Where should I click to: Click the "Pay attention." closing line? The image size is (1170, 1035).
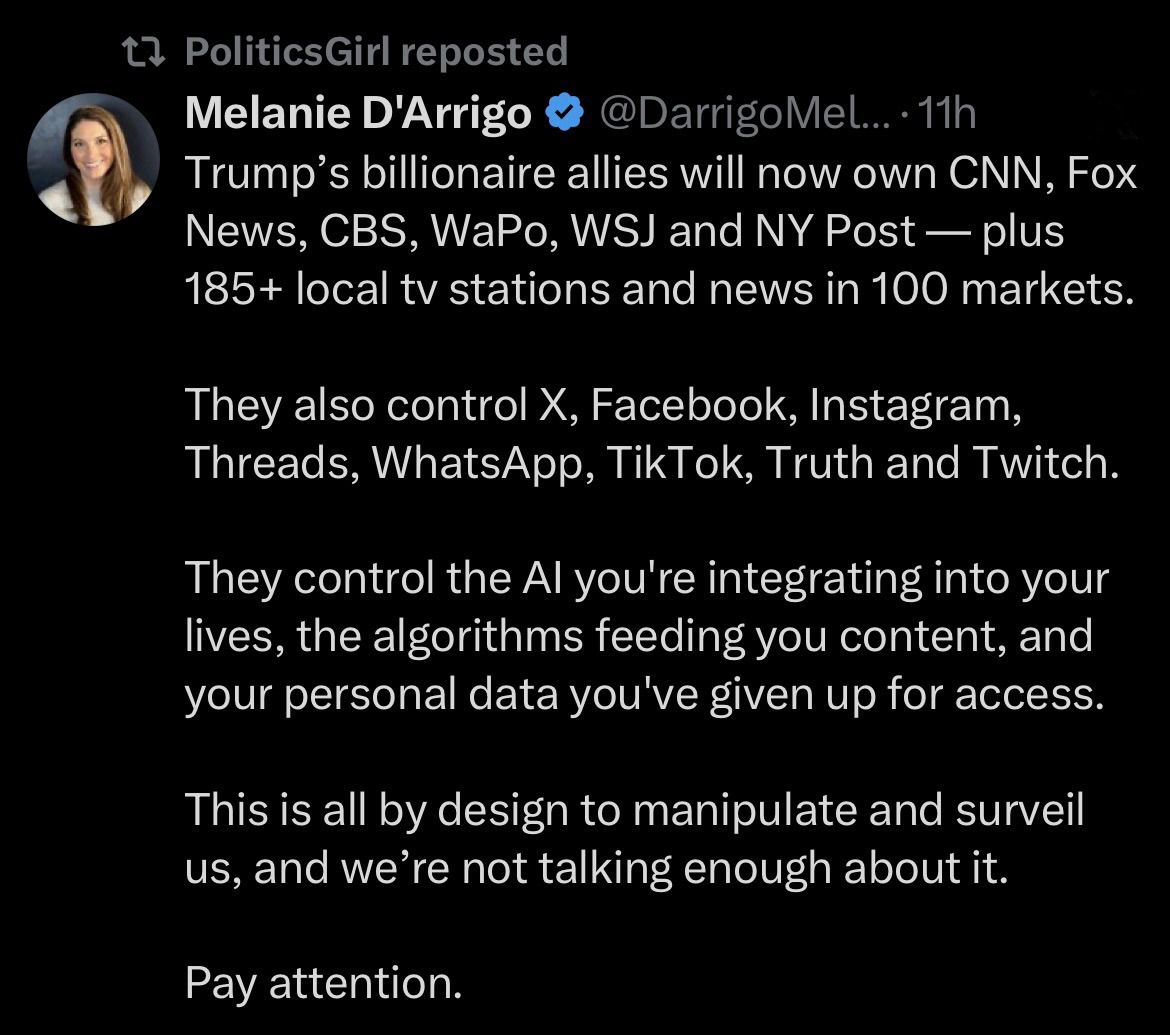(323, 984)
